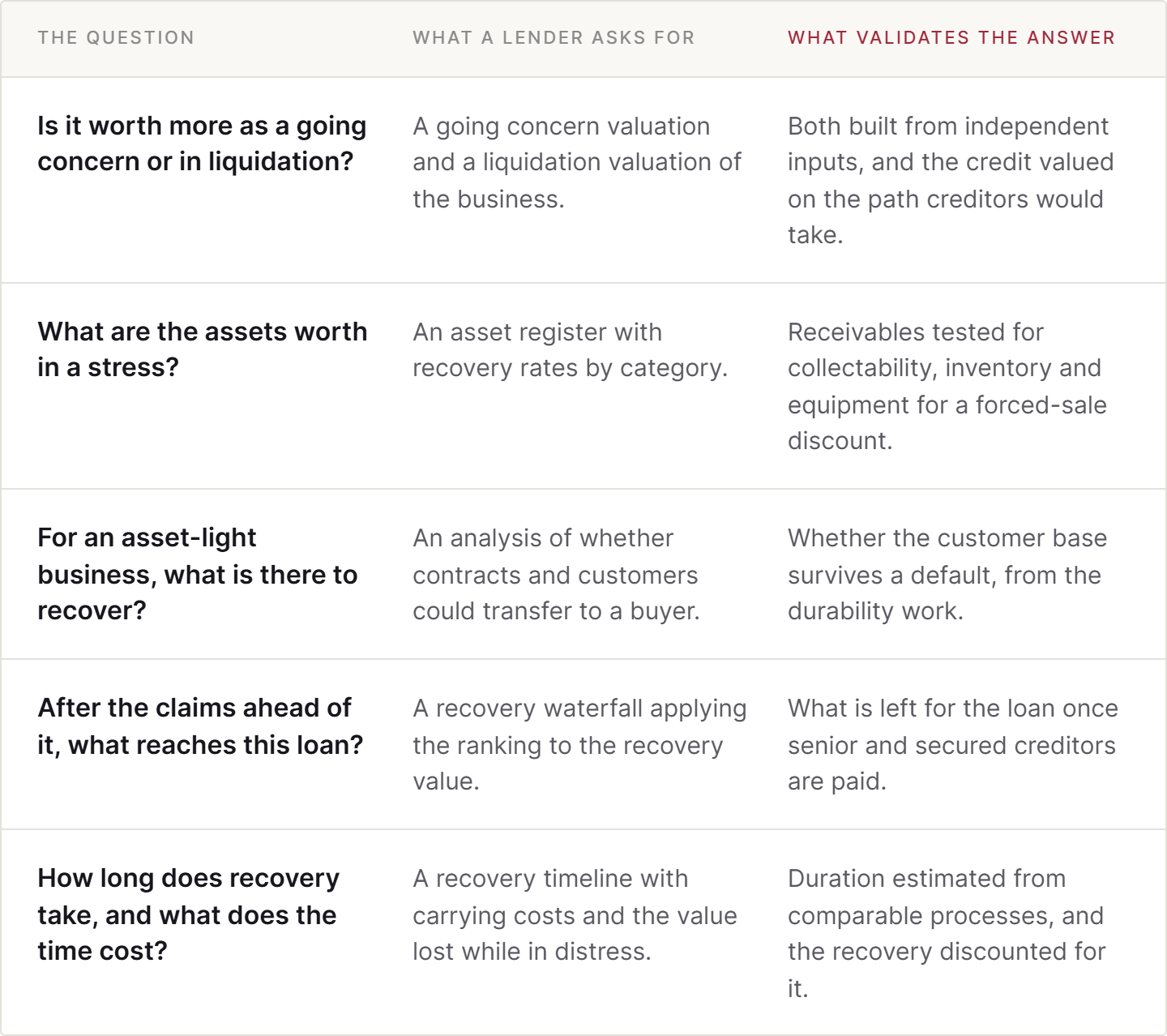Click 'WHAT VALIDATES THE ANSWER' red header

click(x=951, y=38)
